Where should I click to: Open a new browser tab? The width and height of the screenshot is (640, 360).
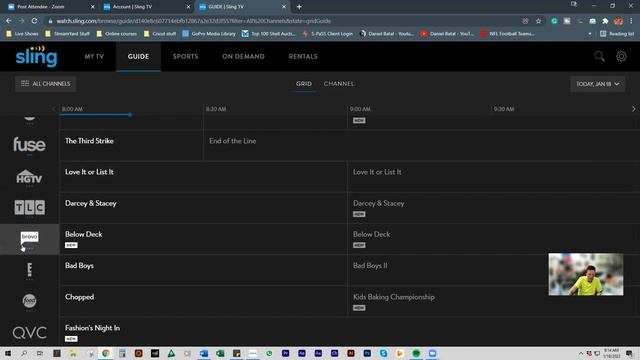pos(299,7)
